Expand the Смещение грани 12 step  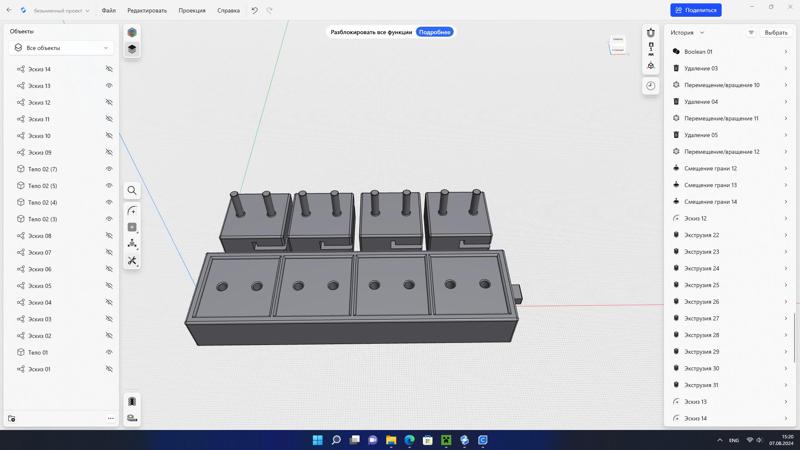786,168
